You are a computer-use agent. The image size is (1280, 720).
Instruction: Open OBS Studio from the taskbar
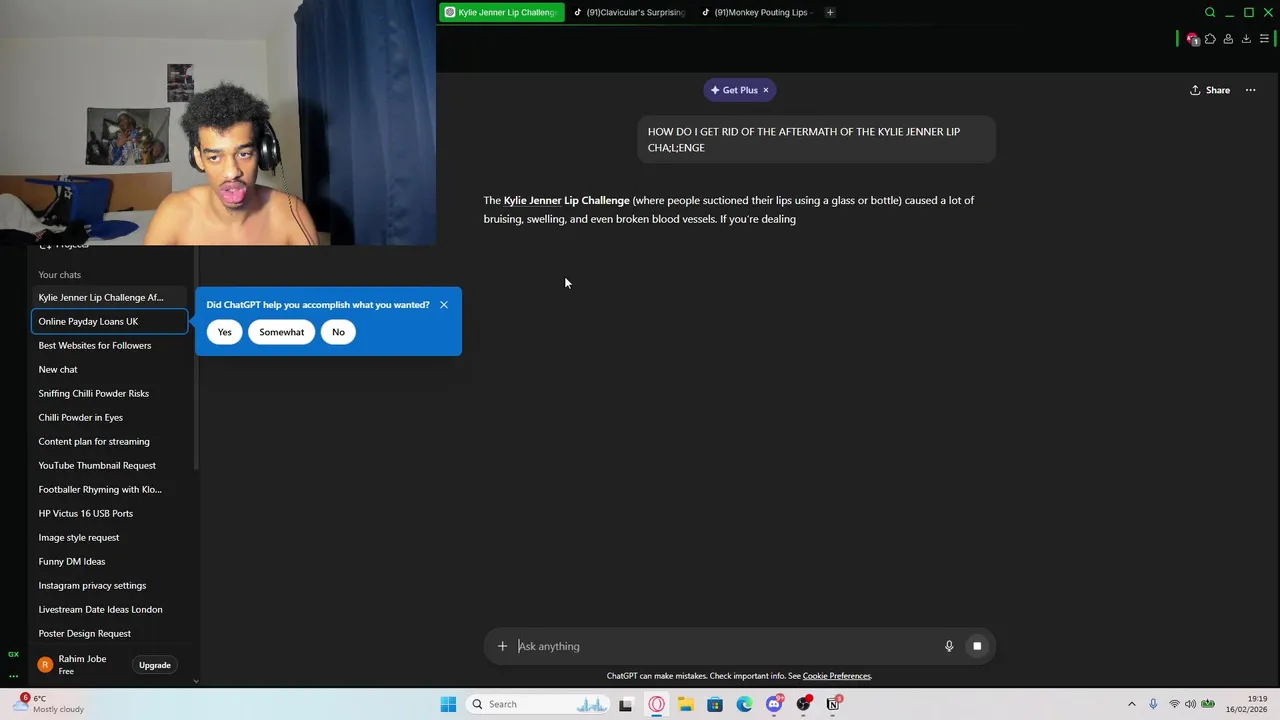pos(804,704)
